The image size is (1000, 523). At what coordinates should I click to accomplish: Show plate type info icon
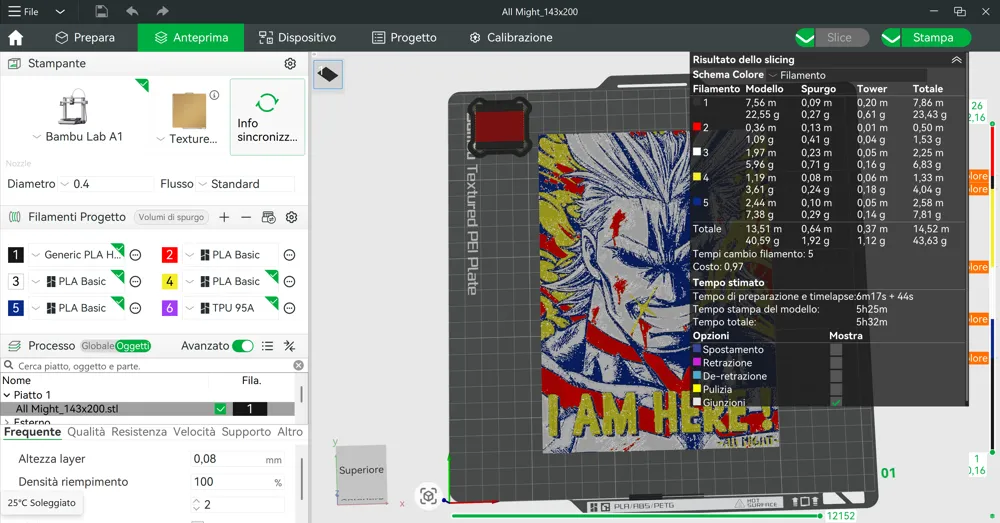215,95
